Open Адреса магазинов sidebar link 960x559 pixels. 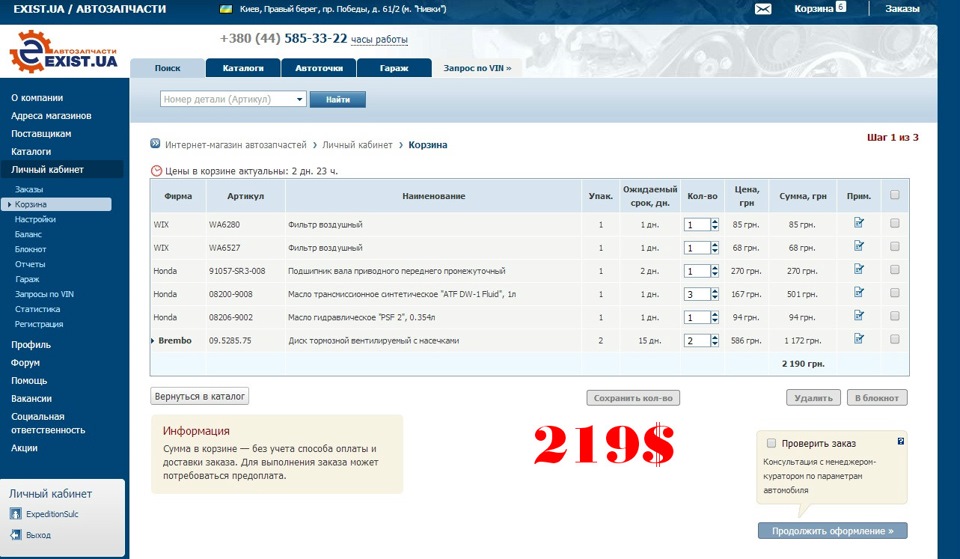pos(51,116)
